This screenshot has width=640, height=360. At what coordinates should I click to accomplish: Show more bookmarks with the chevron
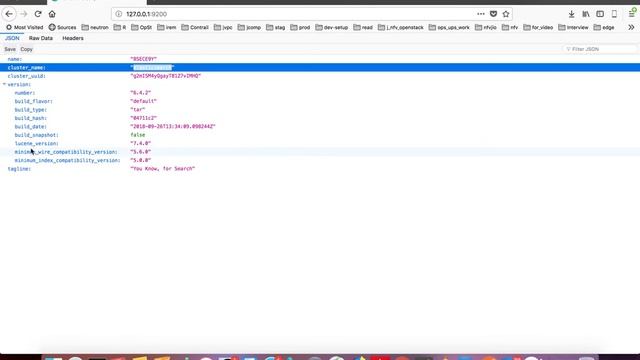(x=631, y=27)
